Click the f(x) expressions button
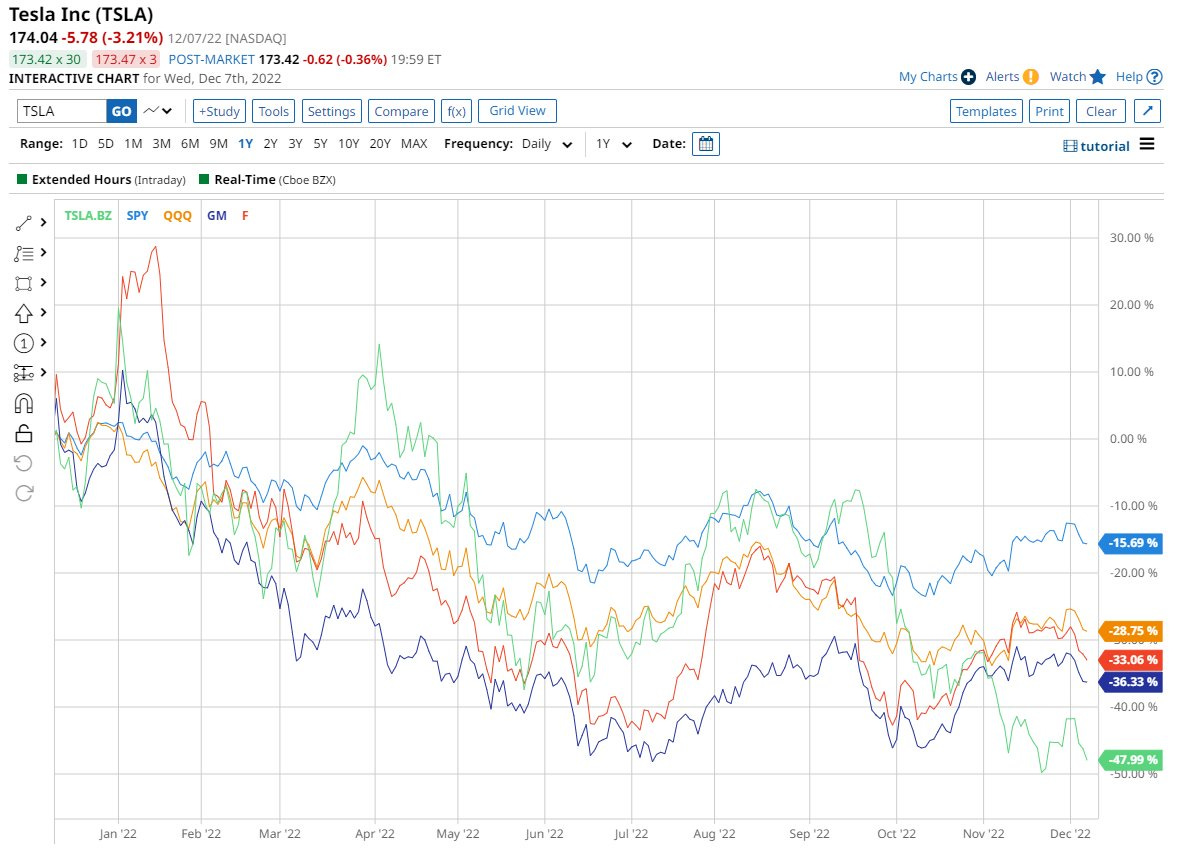This screenshot has width=1193, height=851. [457, 111]
